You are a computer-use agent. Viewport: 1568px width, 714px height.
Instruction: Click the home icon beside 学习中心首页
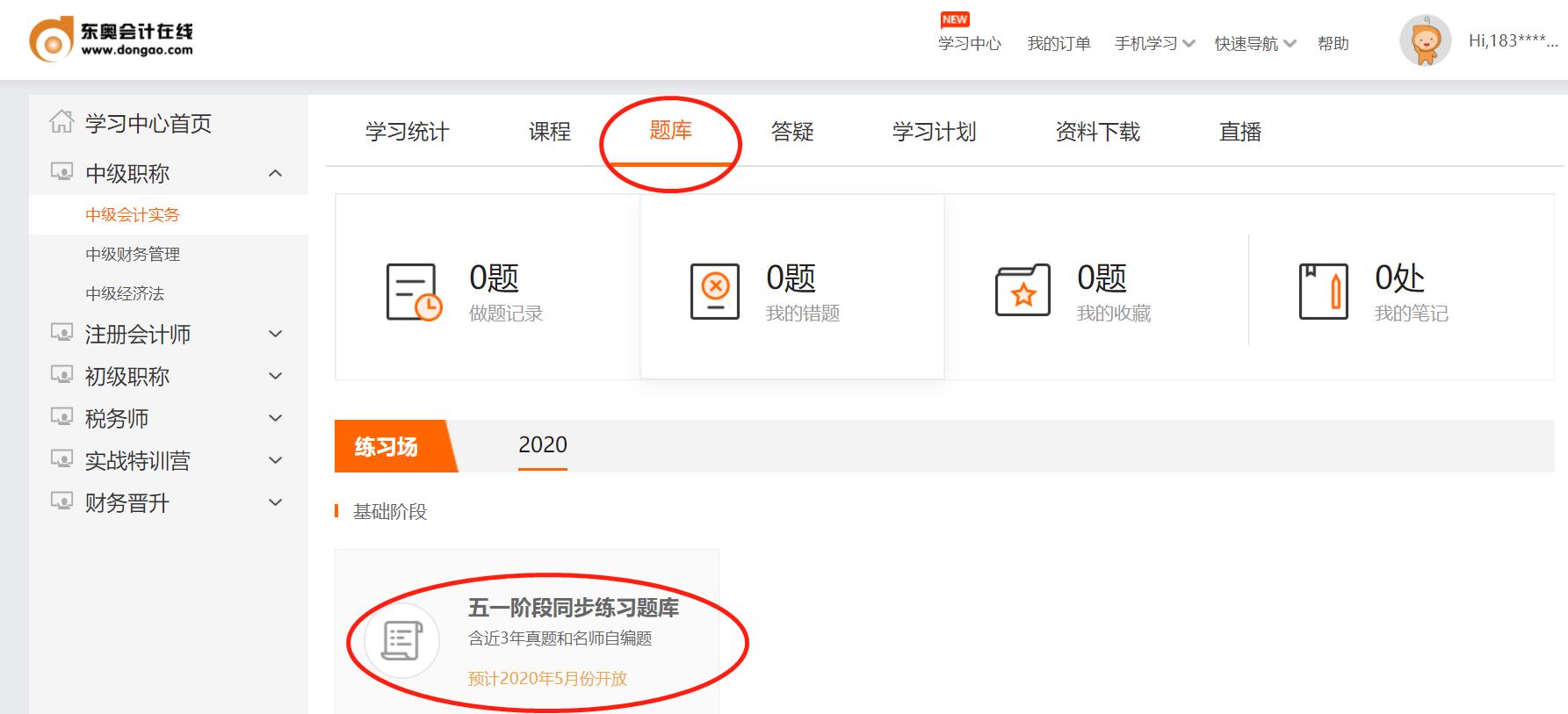point(61,122)
